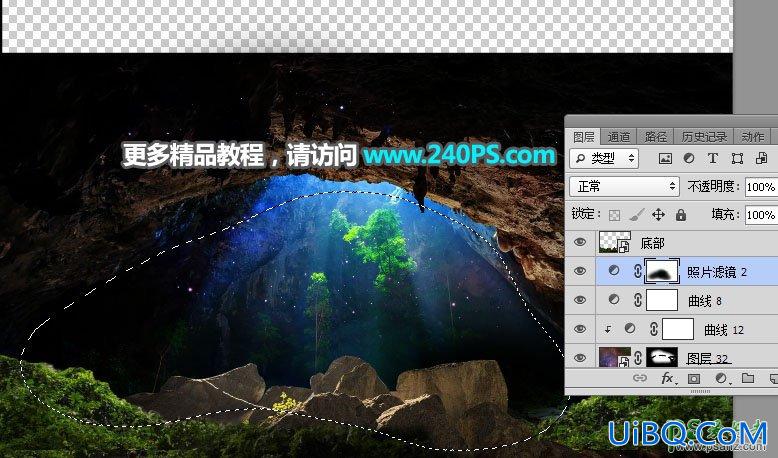Click the 曲线 12 clipping arrow icon
778x458 pixels.
(608, 328)
